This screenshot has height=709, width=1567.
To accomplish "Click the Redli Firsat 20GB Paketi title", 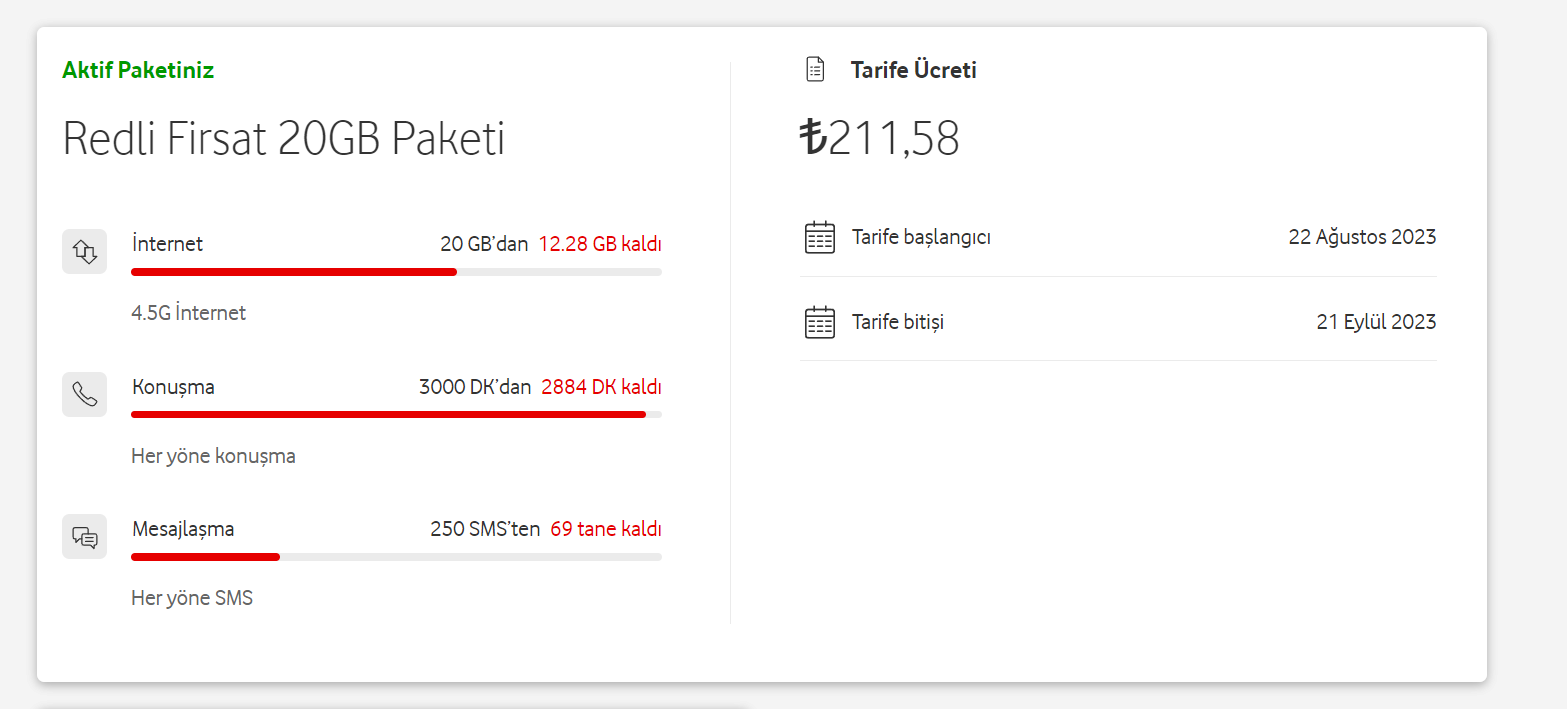I will coord(283,138).
